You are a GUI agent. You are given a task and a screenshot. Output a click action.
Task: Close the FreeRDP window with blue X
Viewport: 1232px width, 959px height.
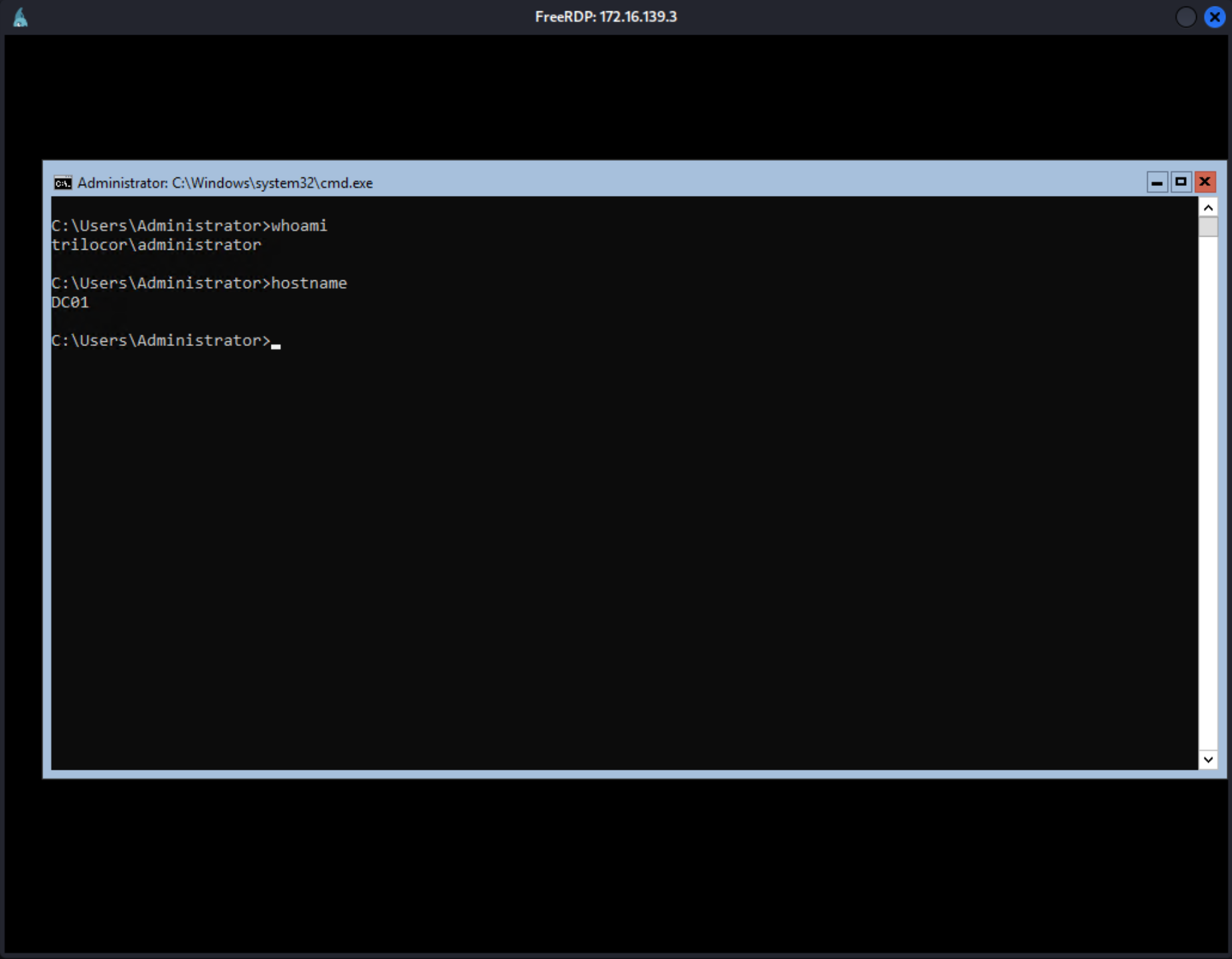point(1215,17)
